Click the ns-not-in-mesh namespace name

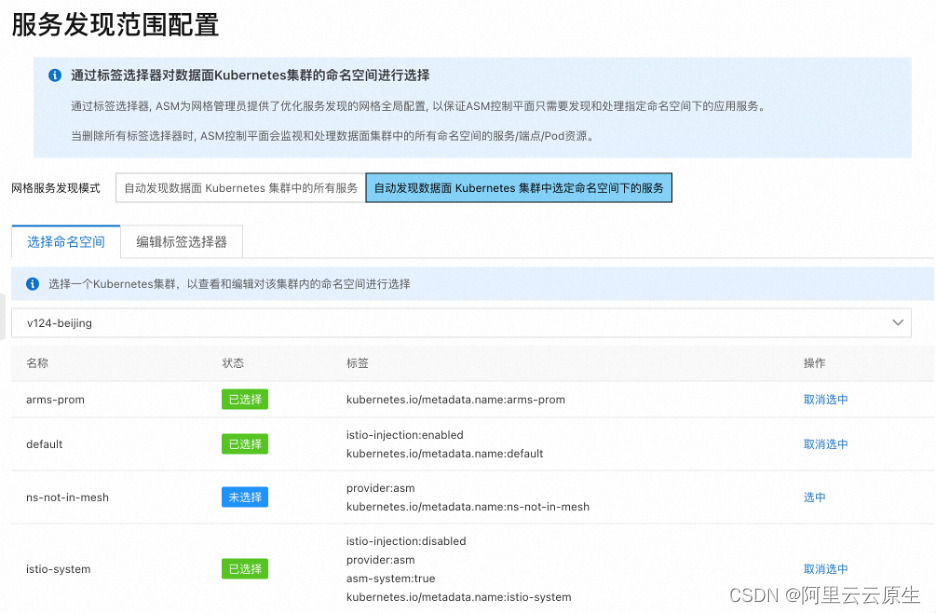(67, 498)
